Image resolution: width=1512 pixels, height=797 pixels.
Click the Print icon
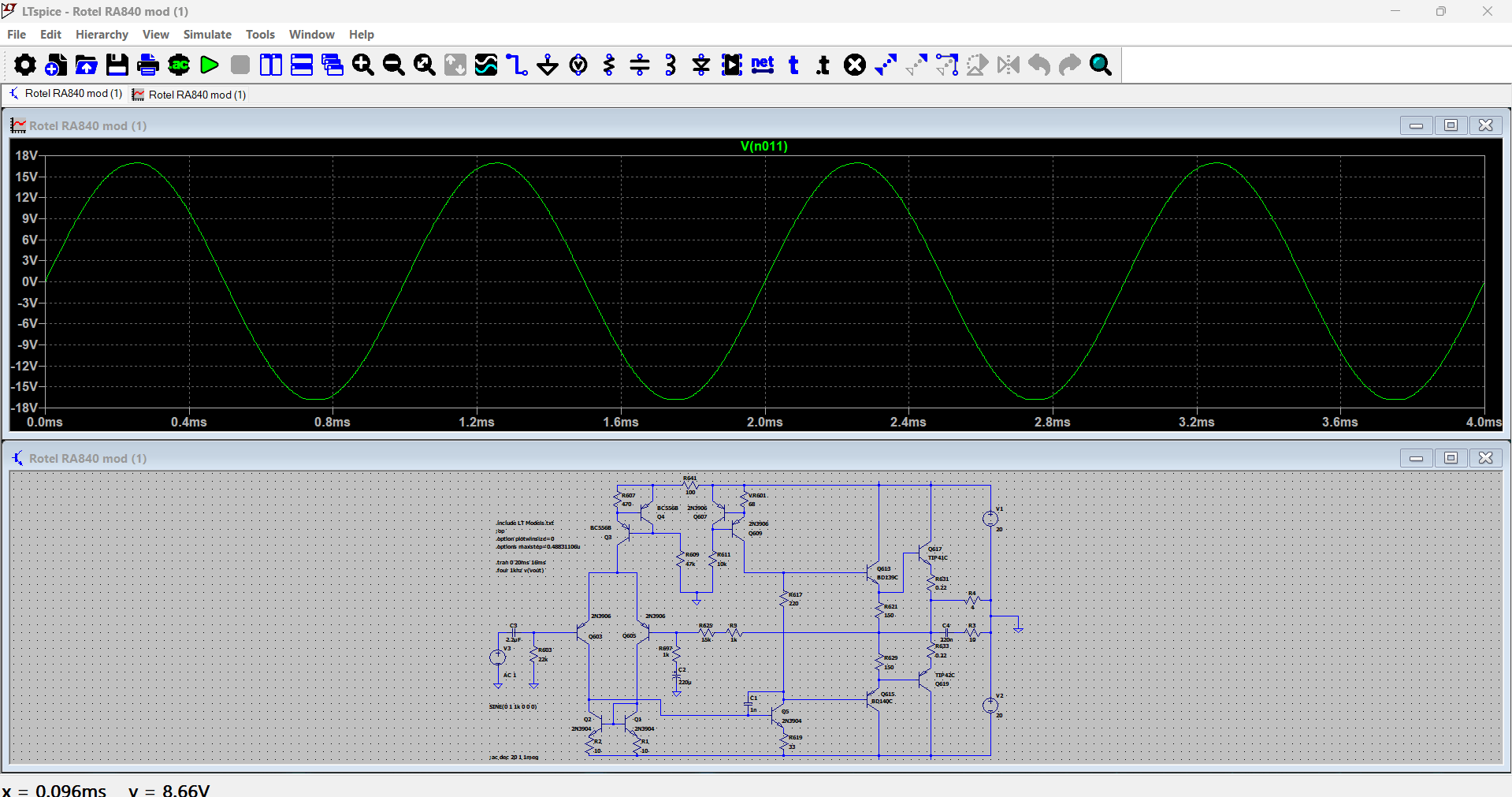[148, 65]
